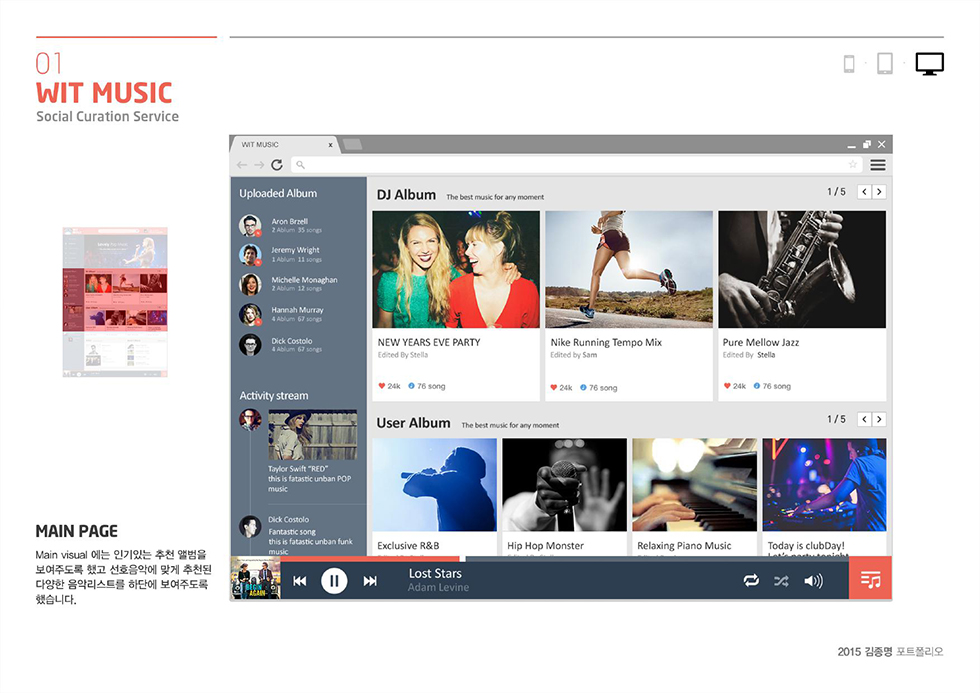The height and width of the screenshot is (693, 980).
Task: Open the Nike Running Tempo Mix album
Action: 628,268
